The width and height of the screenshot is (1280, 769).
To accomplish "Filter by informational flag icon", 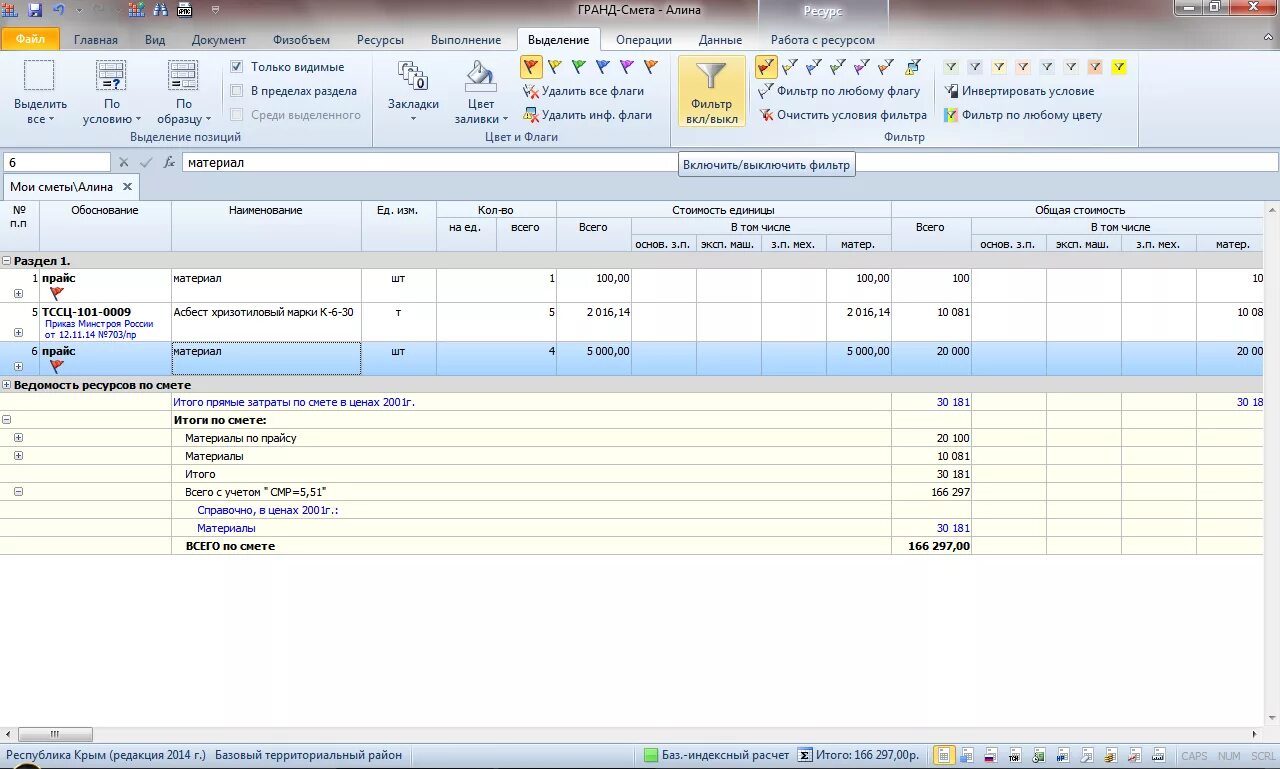I will pyautogui.click(x=913, y=67).
